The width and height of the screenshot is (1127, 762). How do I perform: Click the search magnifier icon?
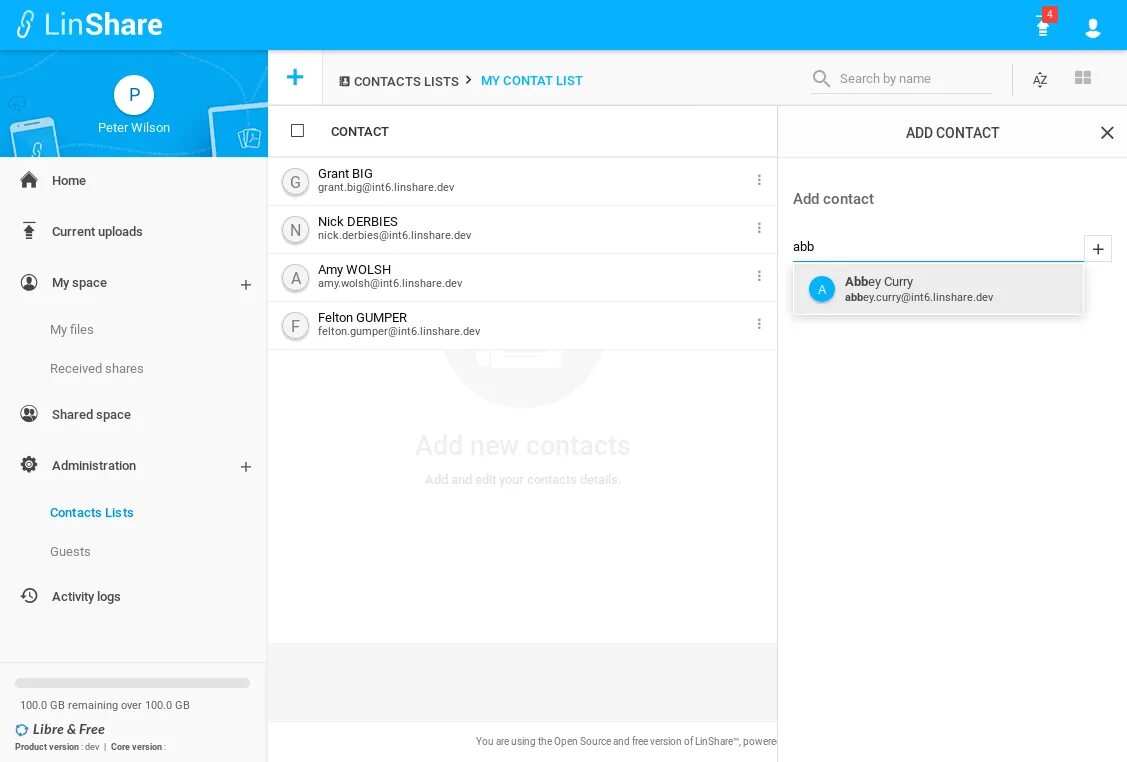(x=821, y=78)
